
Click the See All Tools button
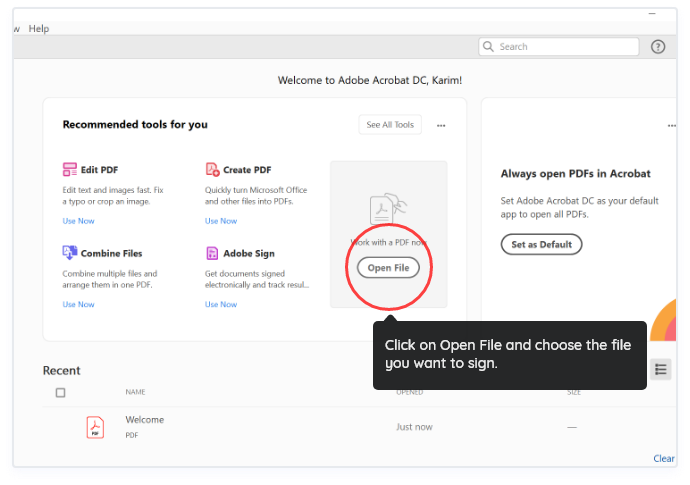point(390,125)
